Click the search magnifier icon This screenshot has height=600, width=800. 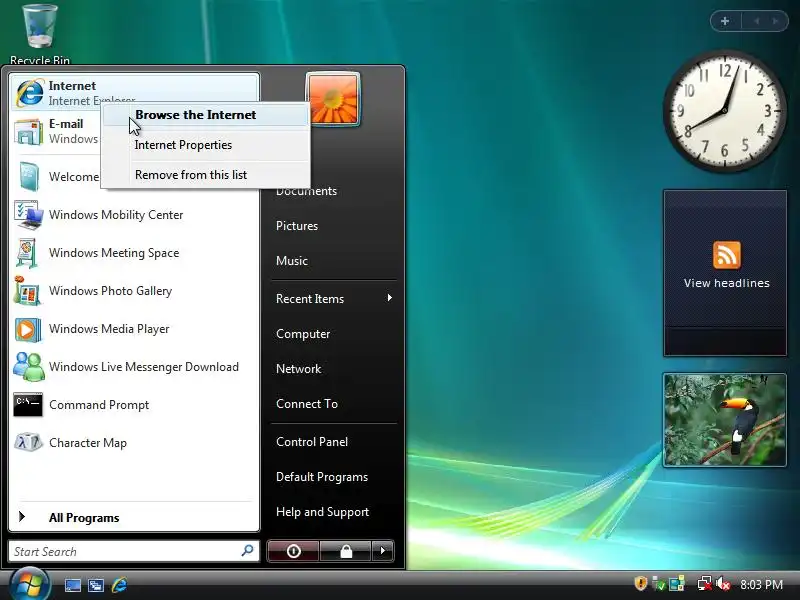pyautogui.click(x=247, y=551)
